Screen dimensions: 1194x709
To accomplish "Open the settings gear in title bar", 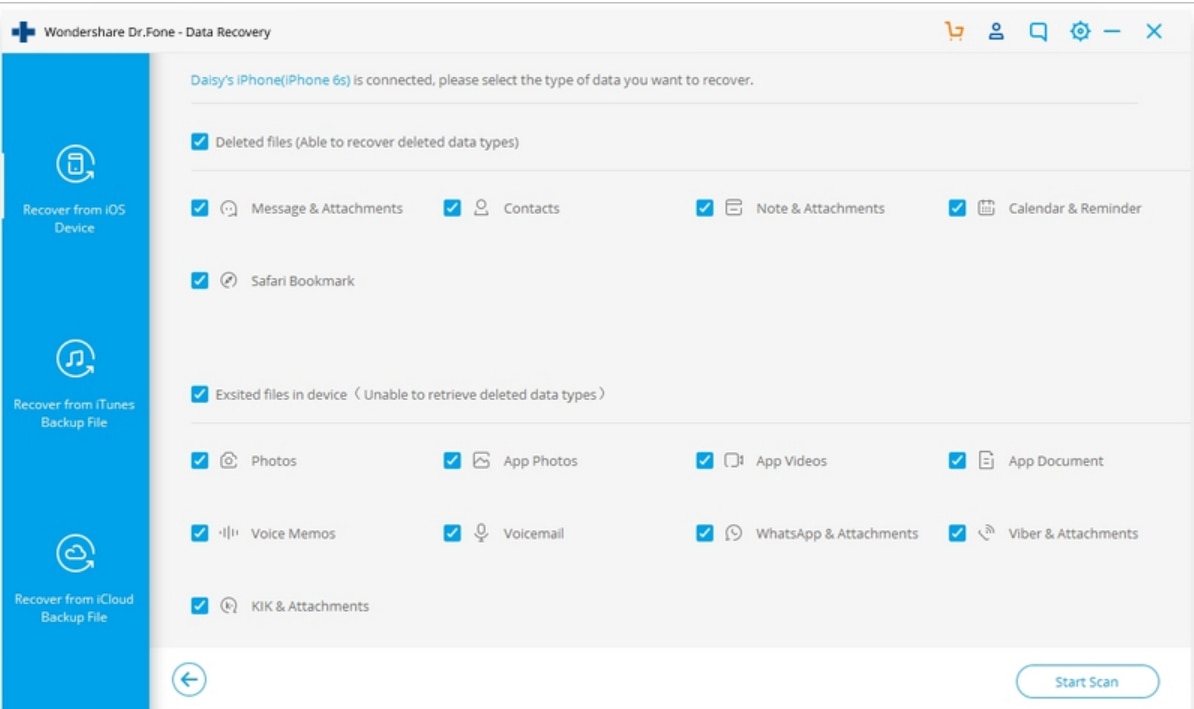I will click(x=1080, y=31).
